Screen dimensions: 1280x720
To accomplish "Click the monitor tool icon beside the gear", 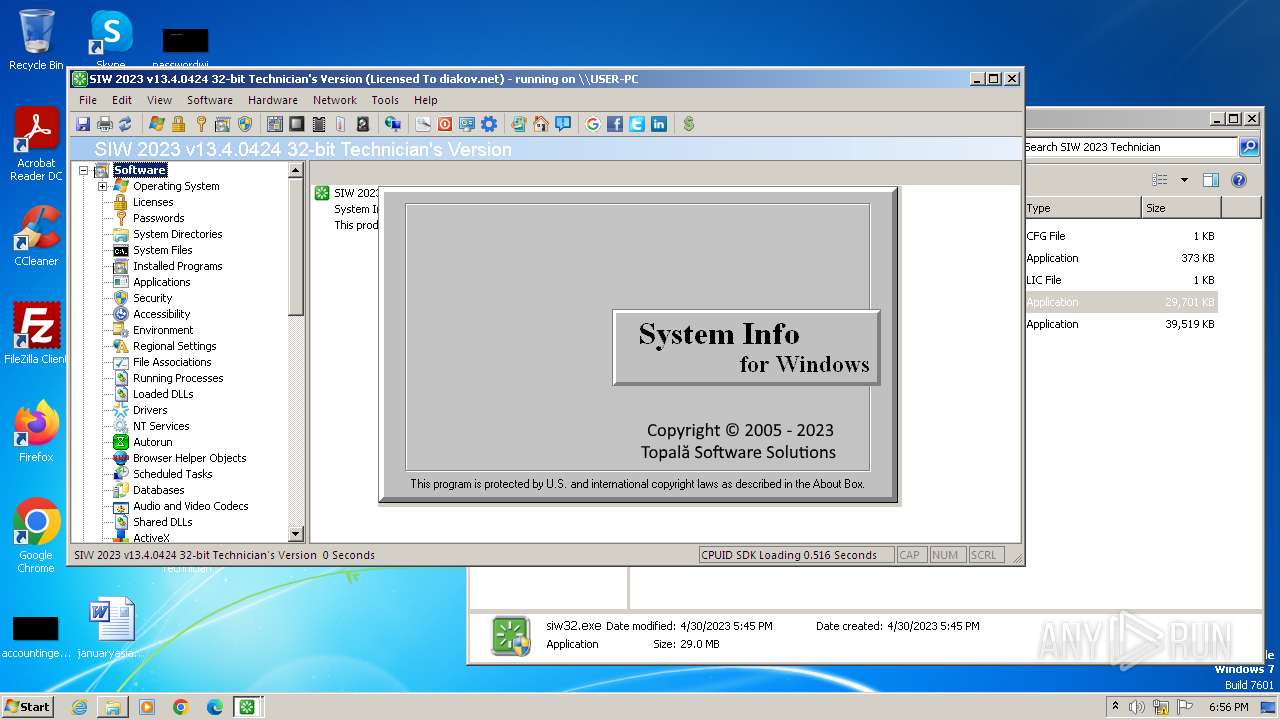I will [x=467, y=124].
